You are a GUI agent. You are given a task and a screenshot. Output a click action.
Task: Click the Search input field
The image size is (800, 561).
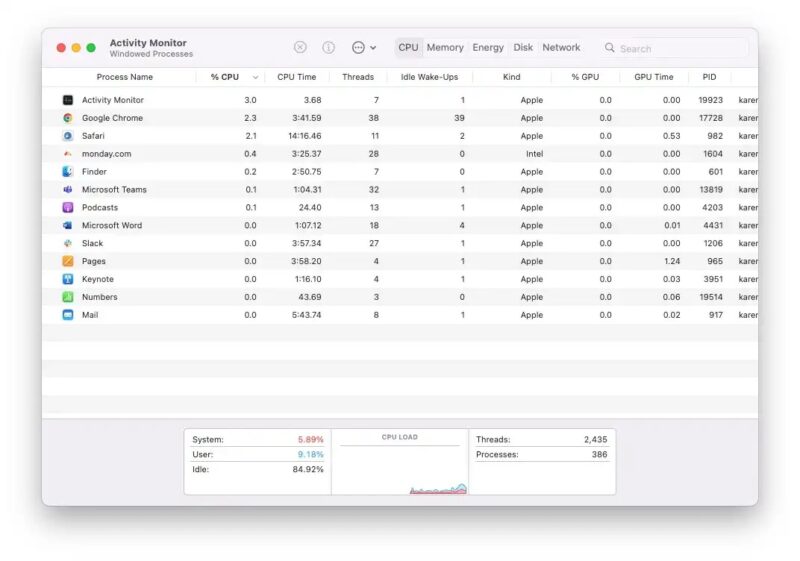[x=680, y=48]
